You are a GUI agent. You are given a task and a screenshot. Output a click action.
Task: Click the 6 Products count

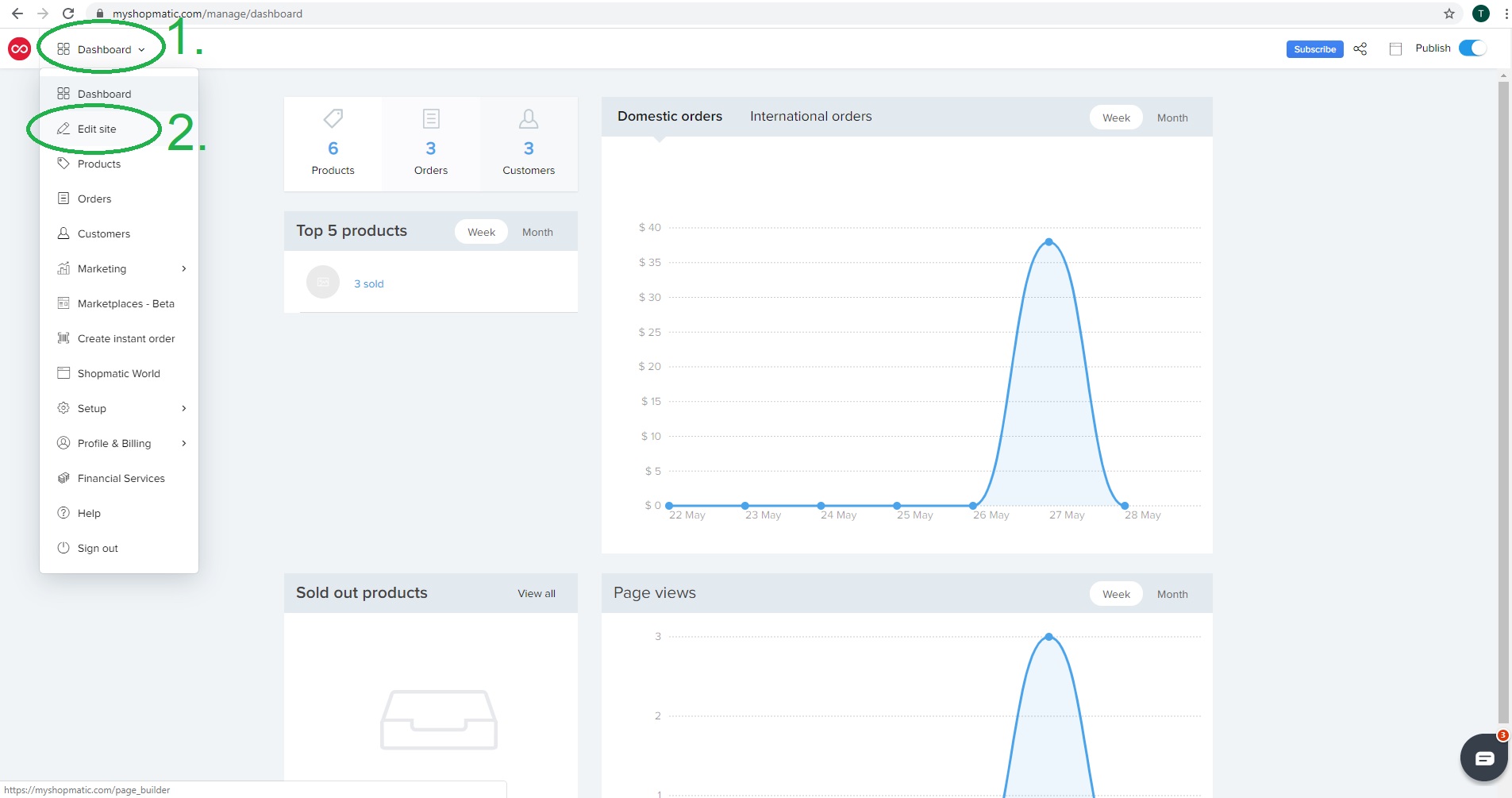(333, 148)
